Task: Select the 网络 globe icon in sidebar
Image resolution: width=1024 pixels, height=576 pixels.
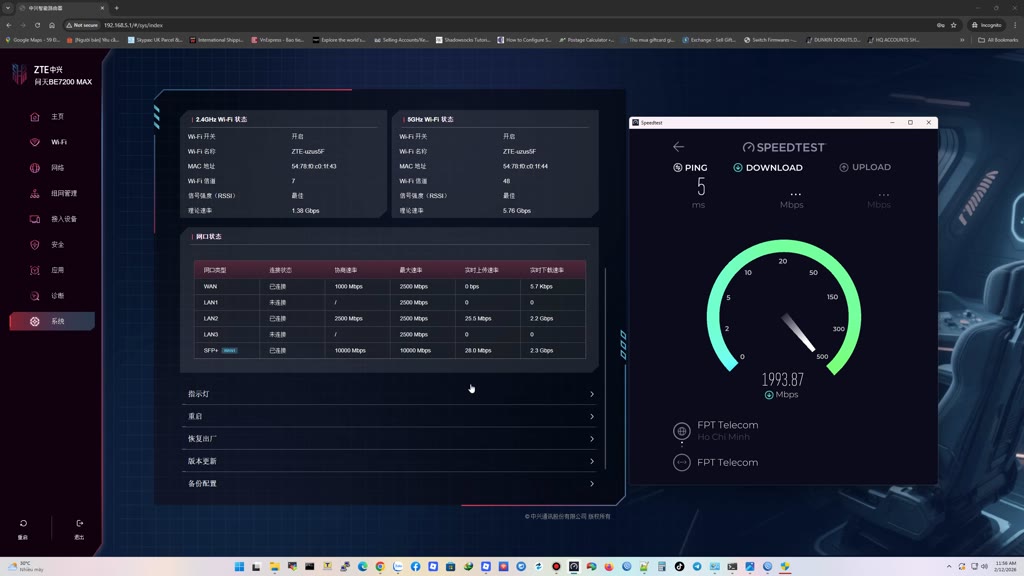Action: [x=35, y=168]
